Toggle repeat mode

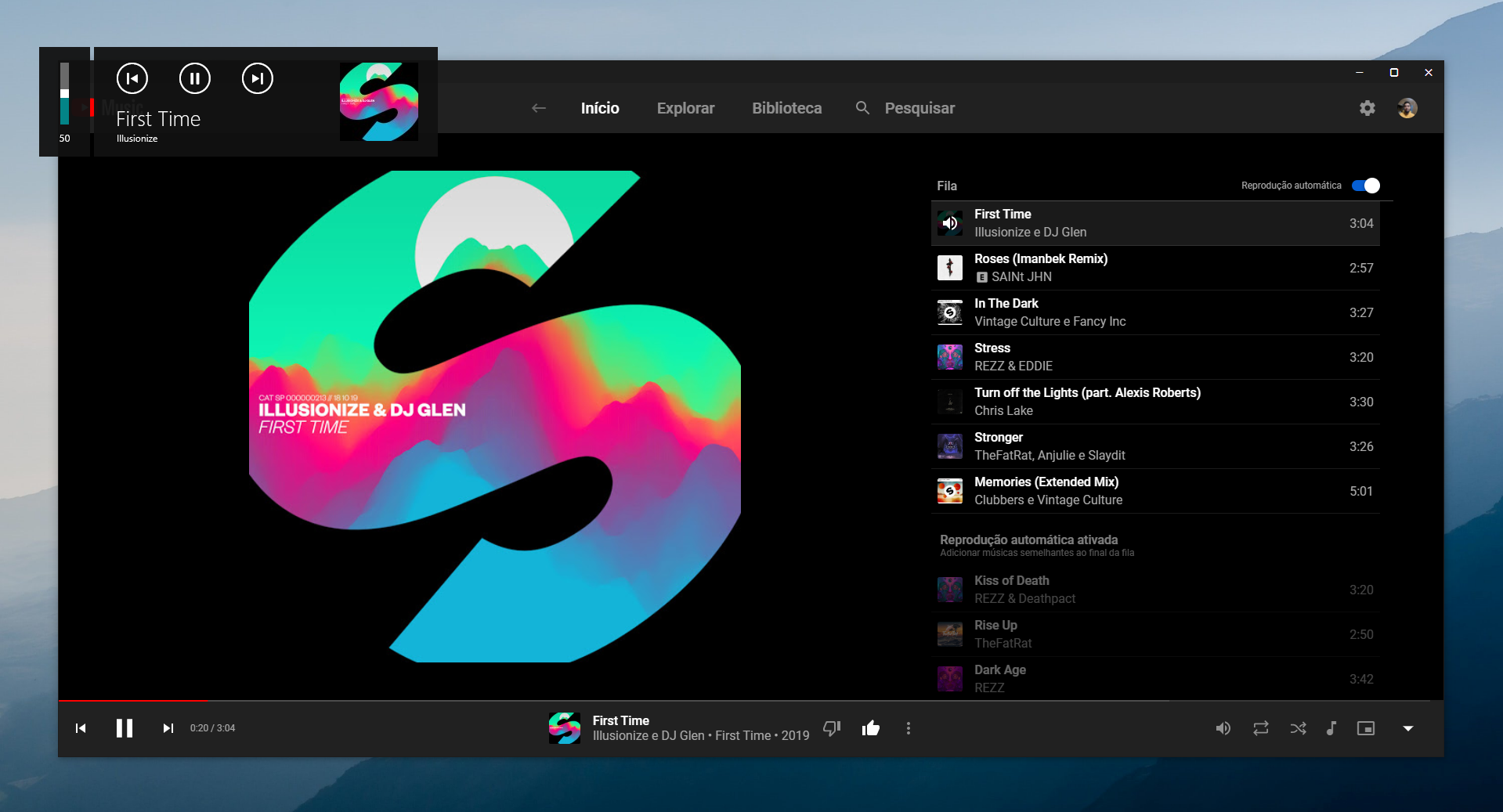tap(1261, 728)
